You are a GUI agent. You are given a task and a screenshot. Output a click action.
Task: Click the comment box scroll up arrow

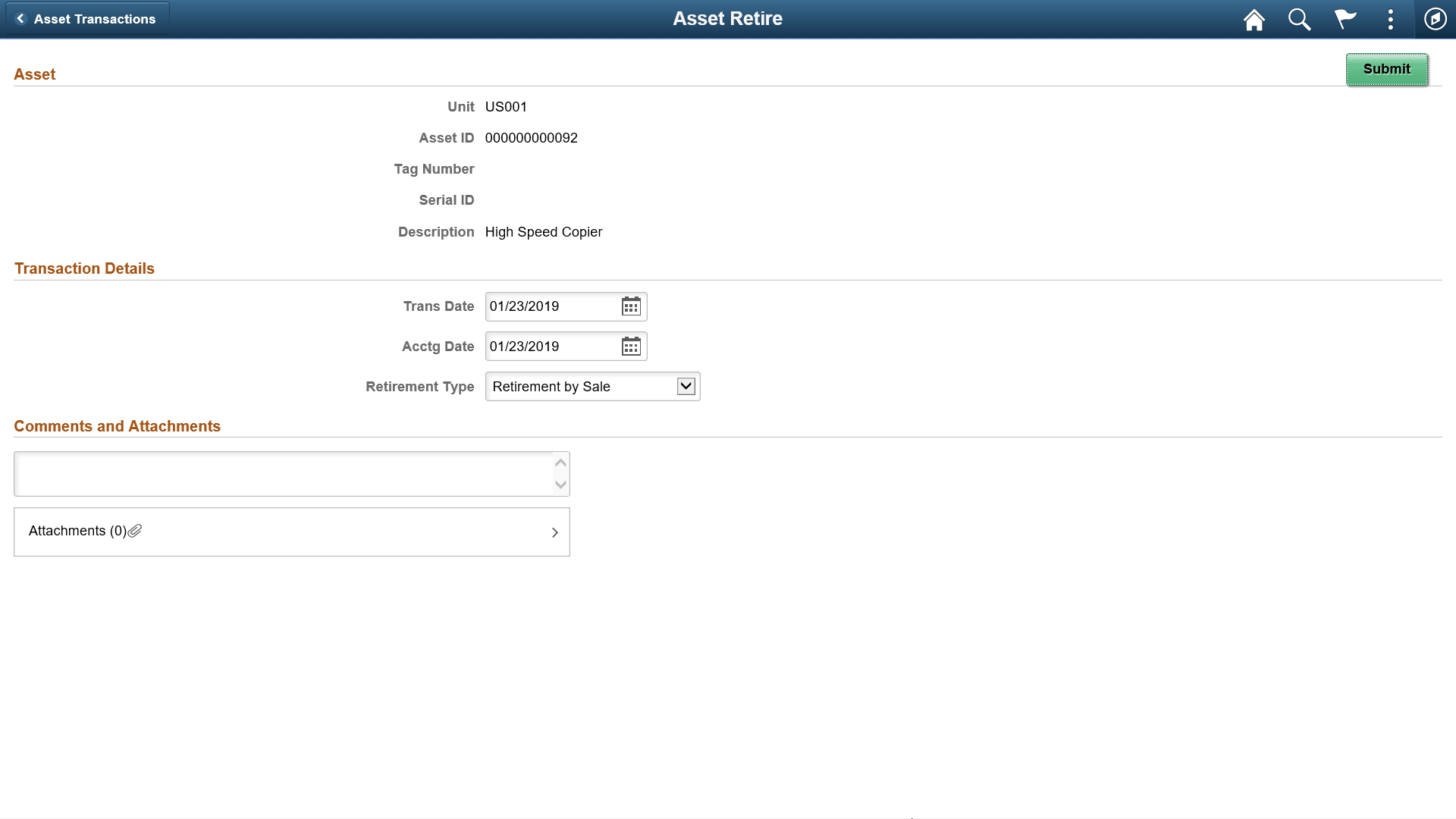point(560,462)
